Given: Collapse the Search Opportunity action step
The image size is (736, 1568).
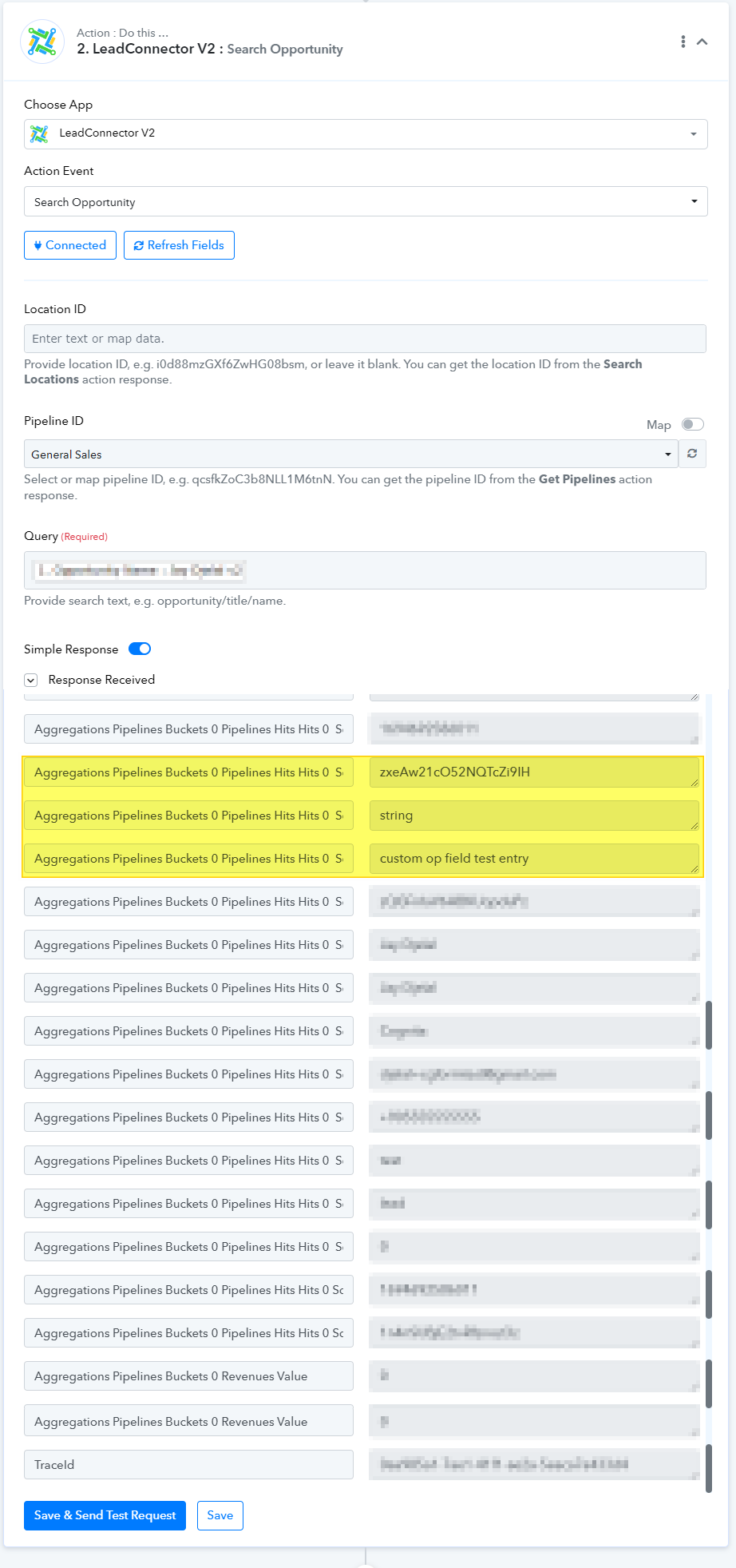Looking at the screenshot, I should tap(702, 42).
